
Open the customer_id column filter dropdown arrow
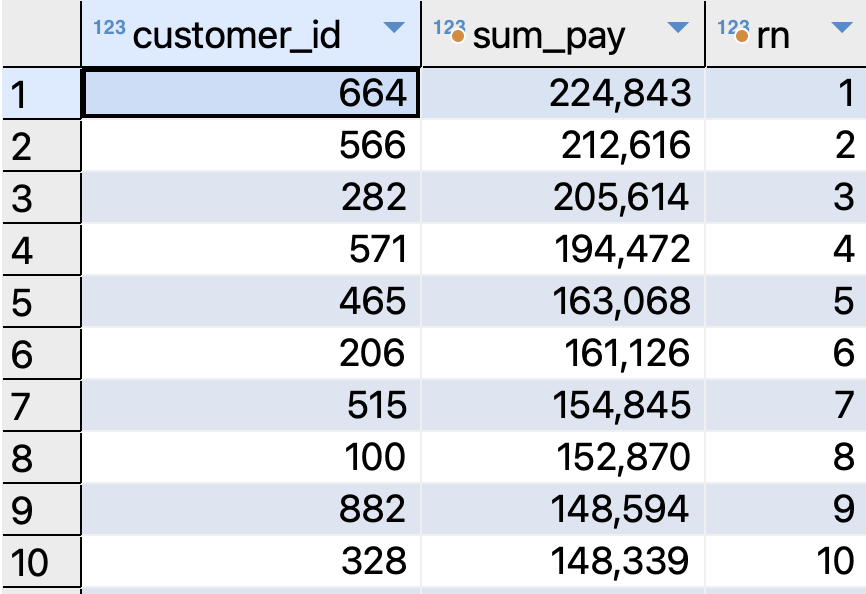click(394, 28)
